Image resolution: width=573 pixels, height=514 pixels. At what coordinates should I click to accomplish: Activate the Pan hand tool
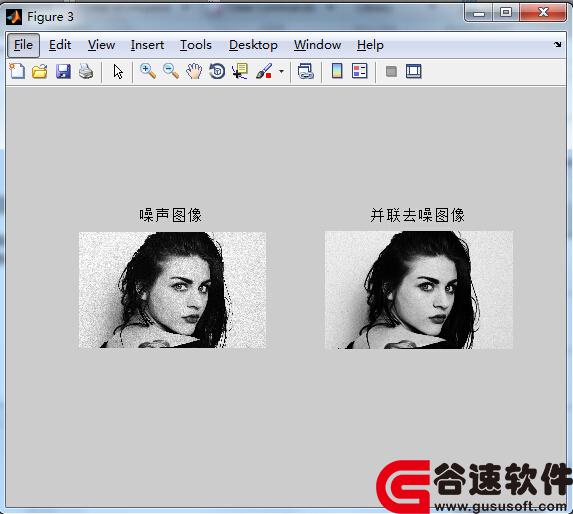click(x=194, y=71)
